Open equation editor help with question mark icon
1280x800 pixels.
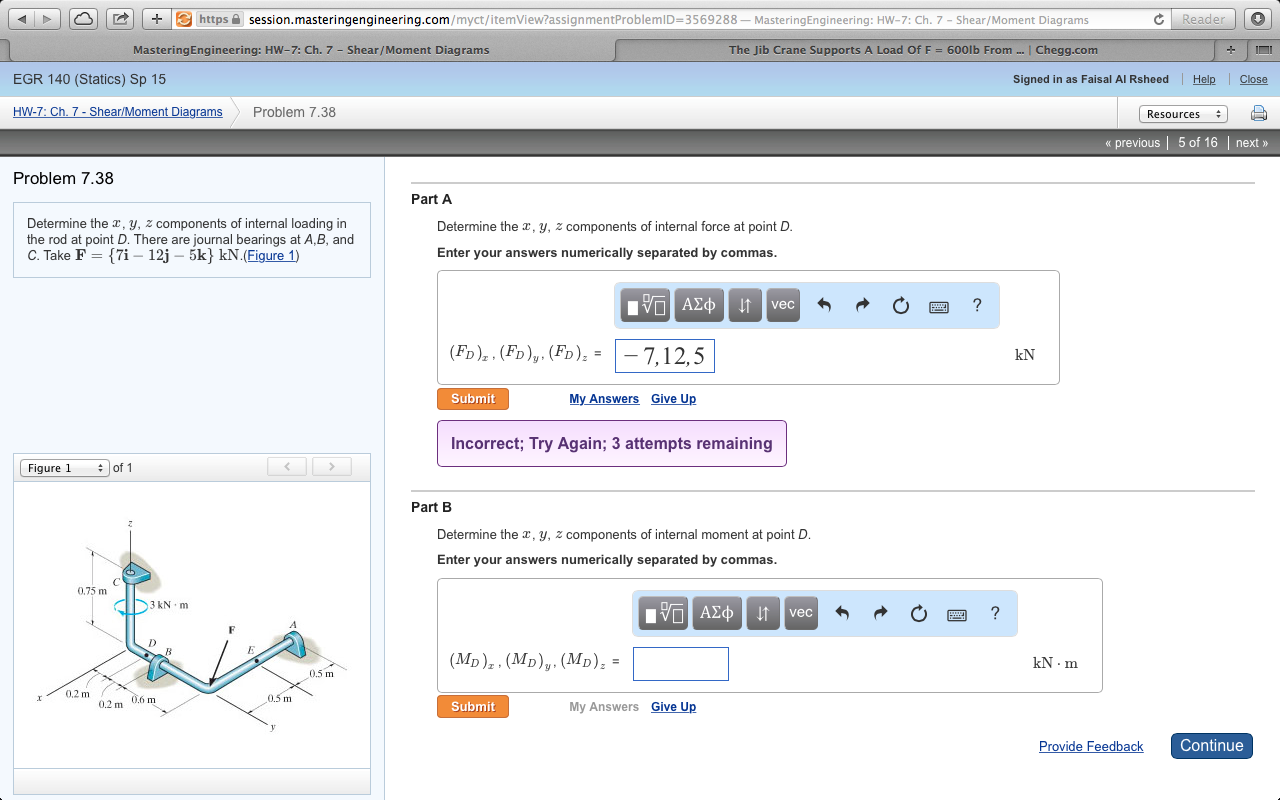pos(976,305)
